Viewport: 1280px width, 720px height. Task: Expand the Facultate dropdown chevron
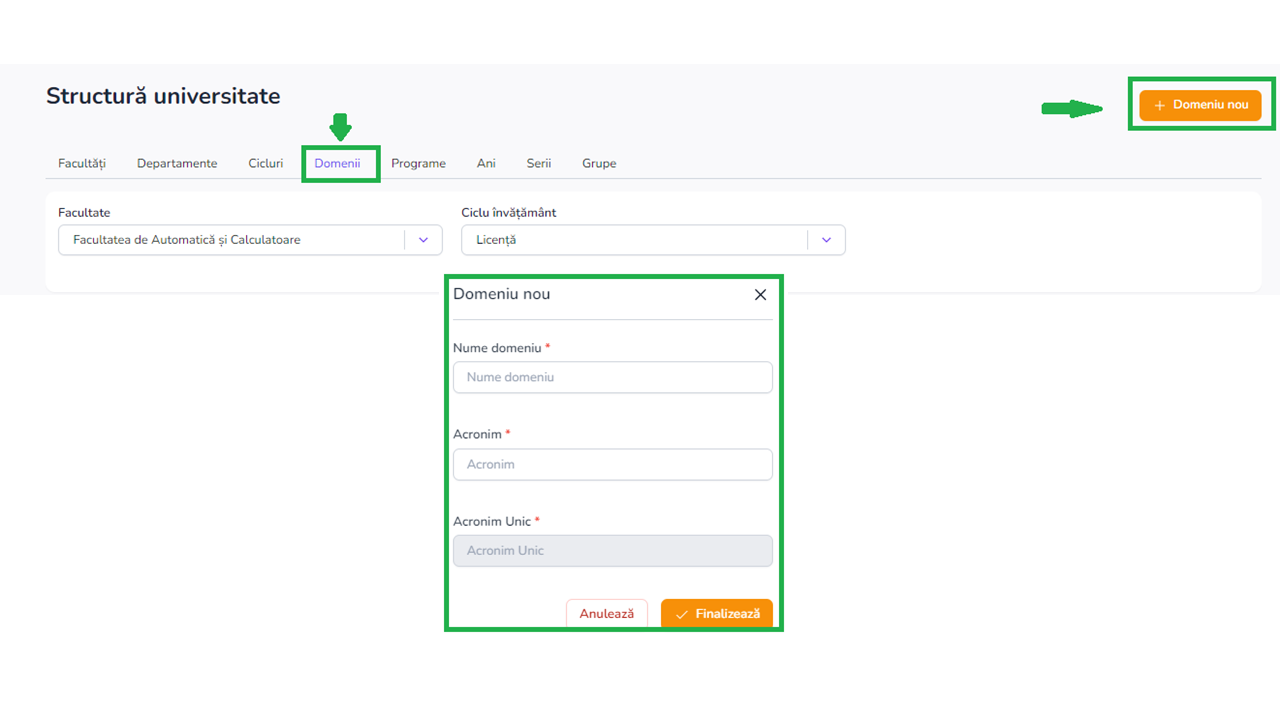click(x=423, y=240)
